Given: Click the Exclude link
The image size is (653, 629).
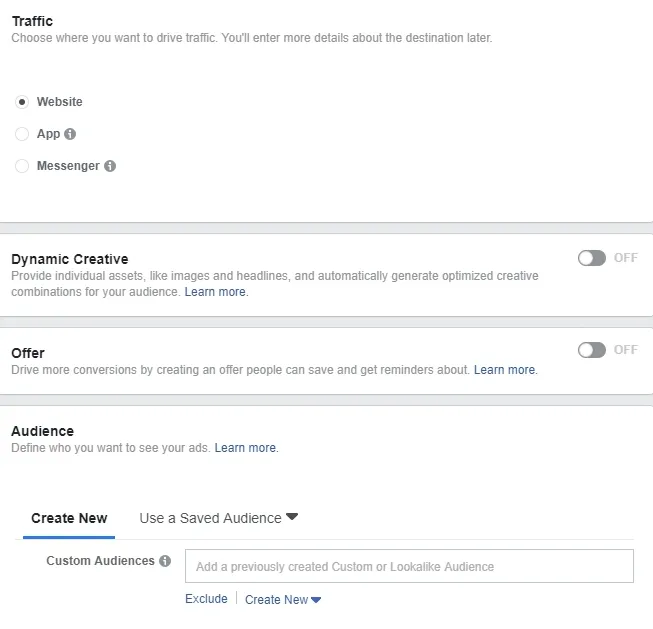Looking at the screenshot, I should click(x=206, y=599).
